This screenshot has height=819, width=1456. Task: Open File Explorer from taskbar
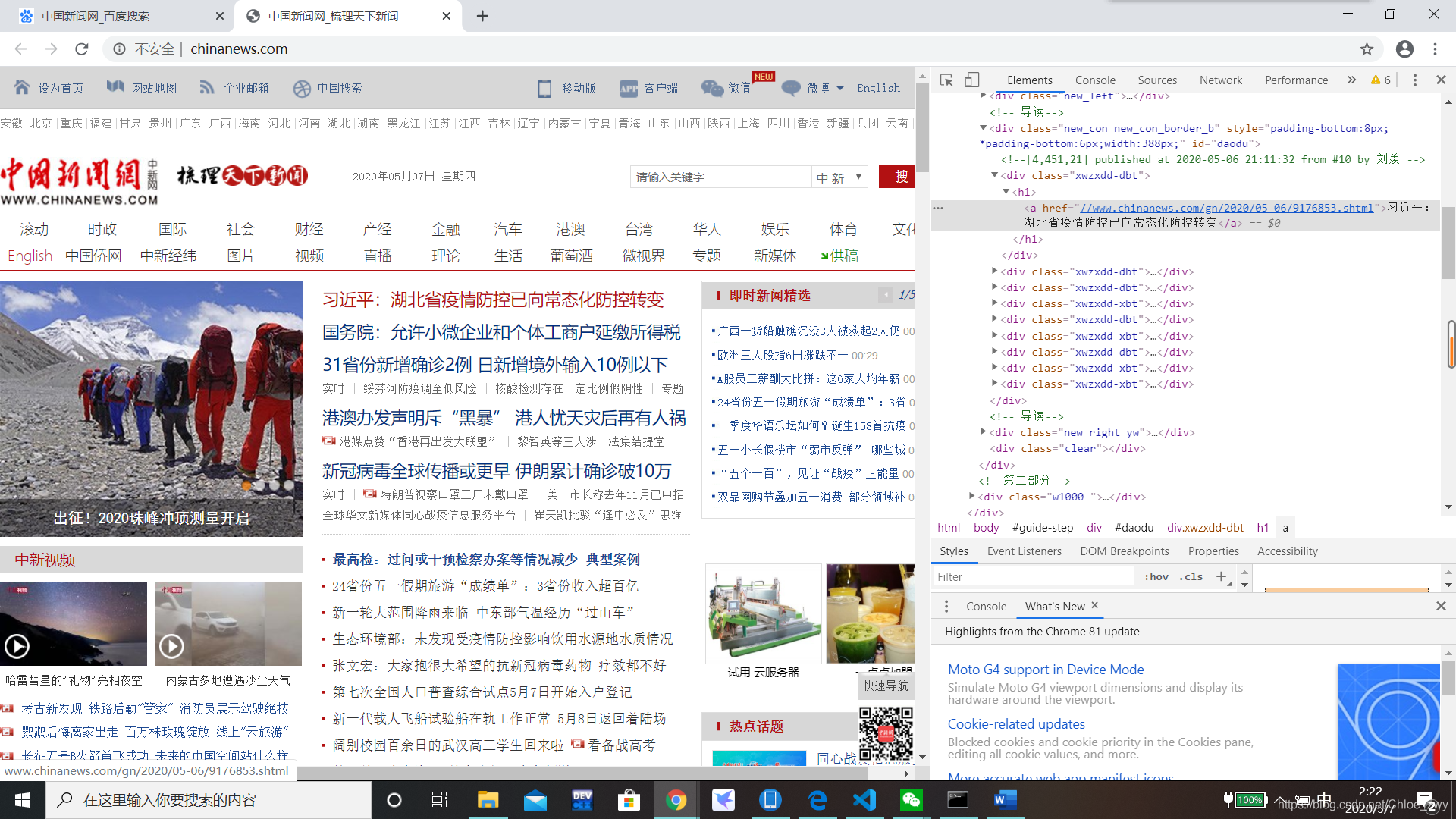488,800
